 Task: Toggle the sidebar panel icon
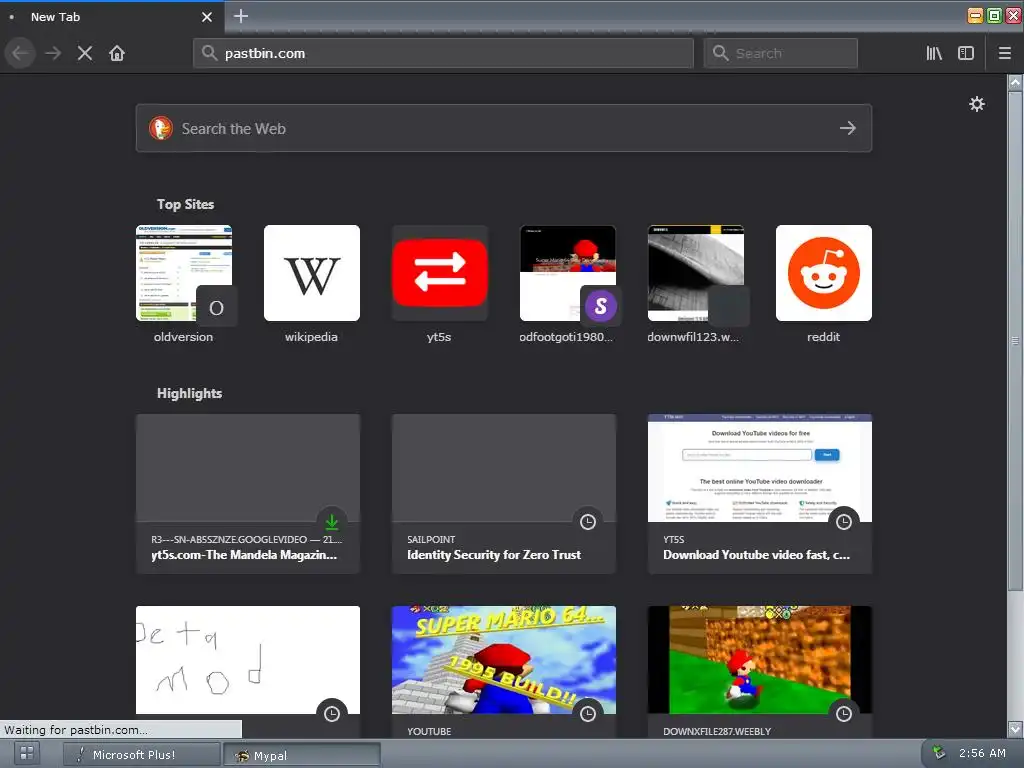(x=966, y=53)
